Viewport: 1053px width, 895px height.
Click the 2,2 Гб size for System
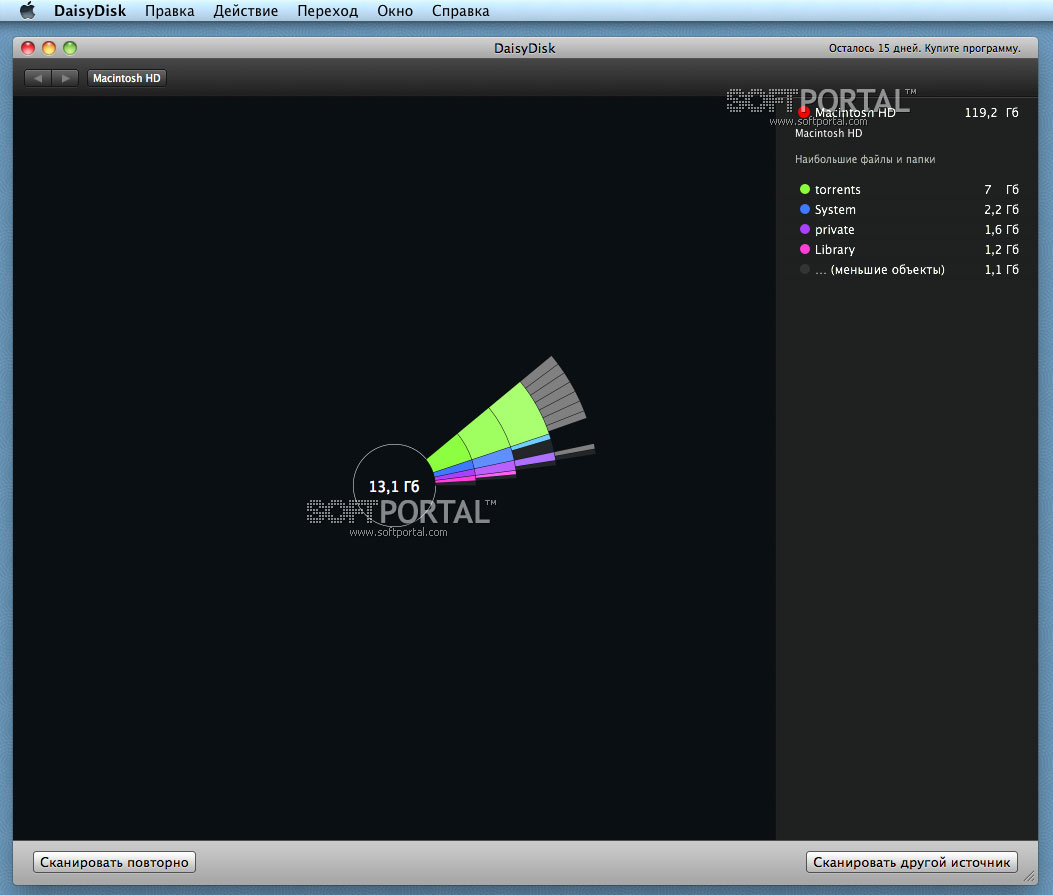click(1001, 209)
